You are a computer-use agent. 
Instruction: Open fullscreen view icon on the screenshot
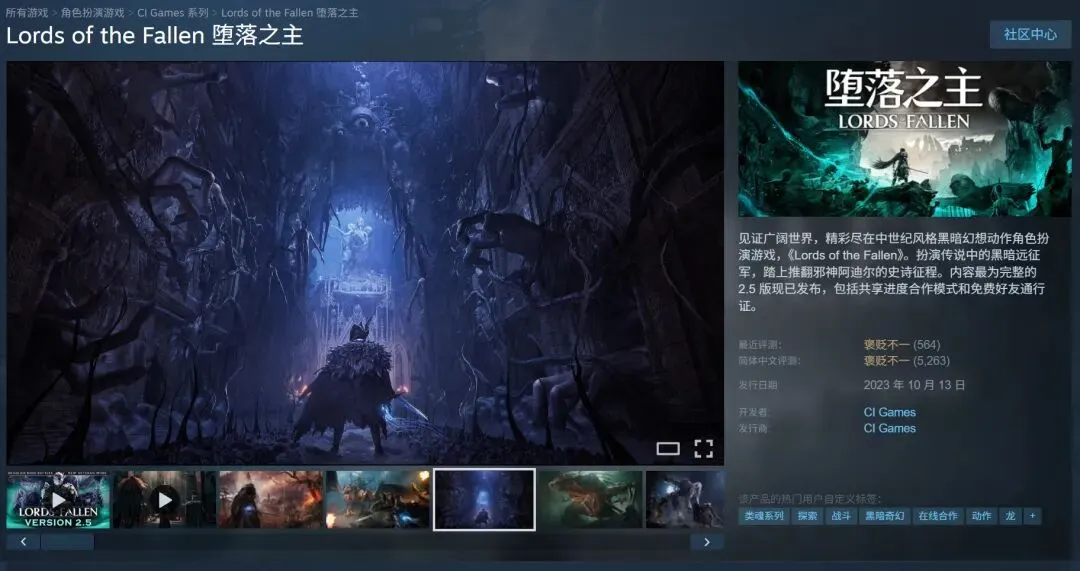703,449
